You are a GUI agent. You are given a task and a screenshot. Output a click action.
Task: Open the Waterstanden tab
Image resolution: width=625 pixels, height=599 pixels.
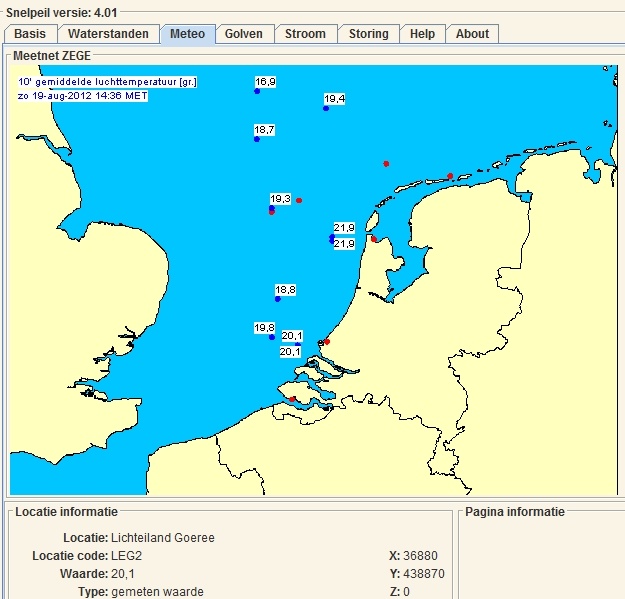pyautogui.click(x=108, y=34)
